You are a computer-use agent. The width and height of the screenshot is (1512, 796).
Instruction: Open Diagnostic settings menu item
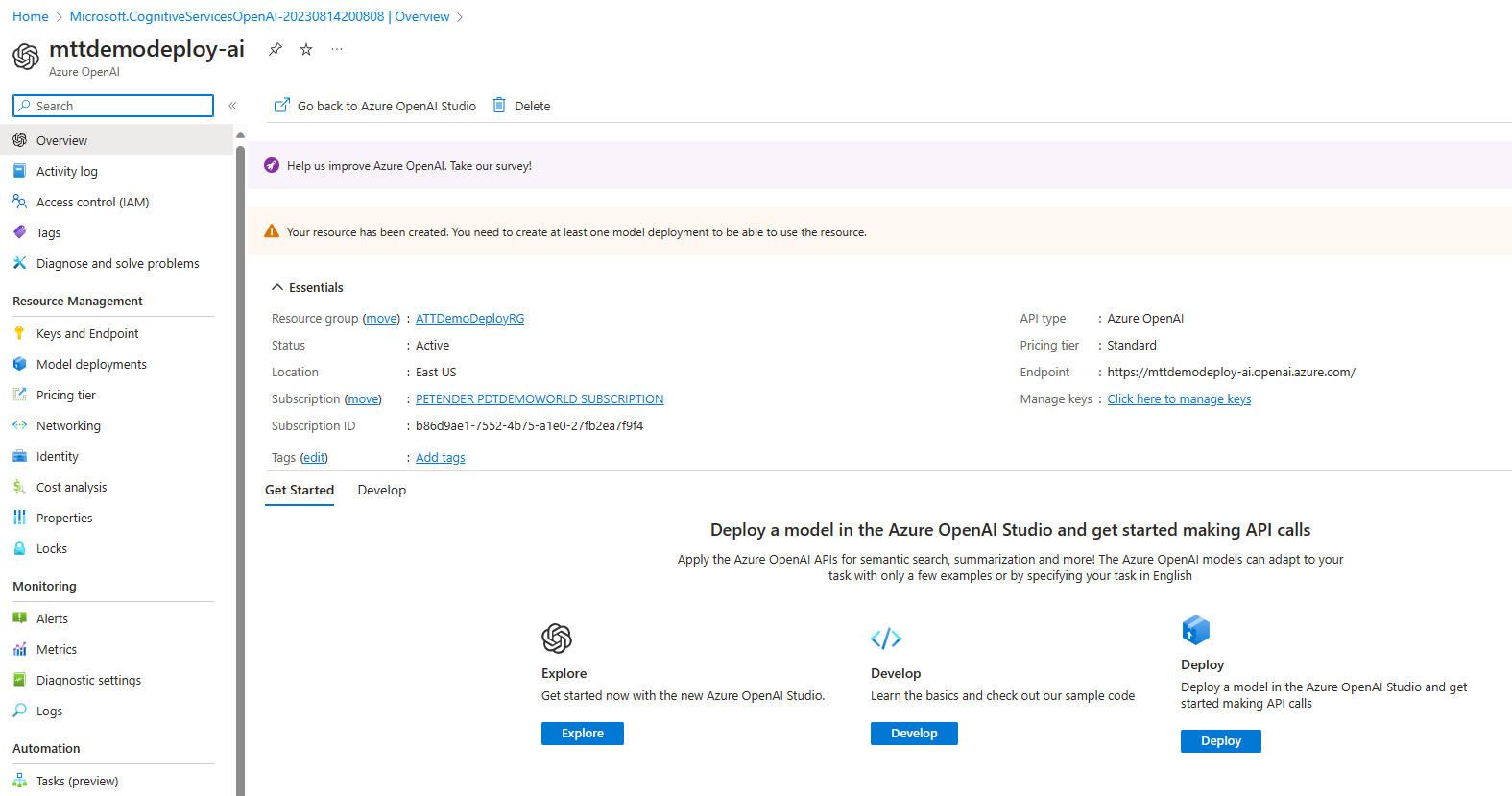point(116,680)
